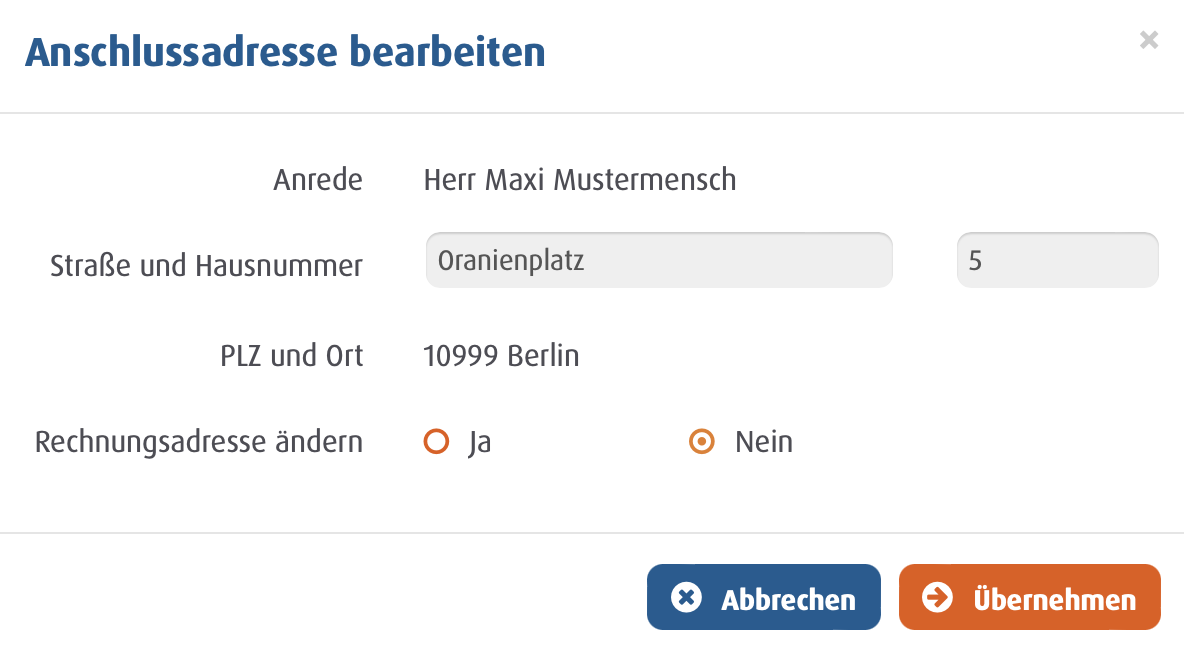Click the city name Berlin
The width and height of the screenshot is (1184, 654).
click(x=544, y=356)
